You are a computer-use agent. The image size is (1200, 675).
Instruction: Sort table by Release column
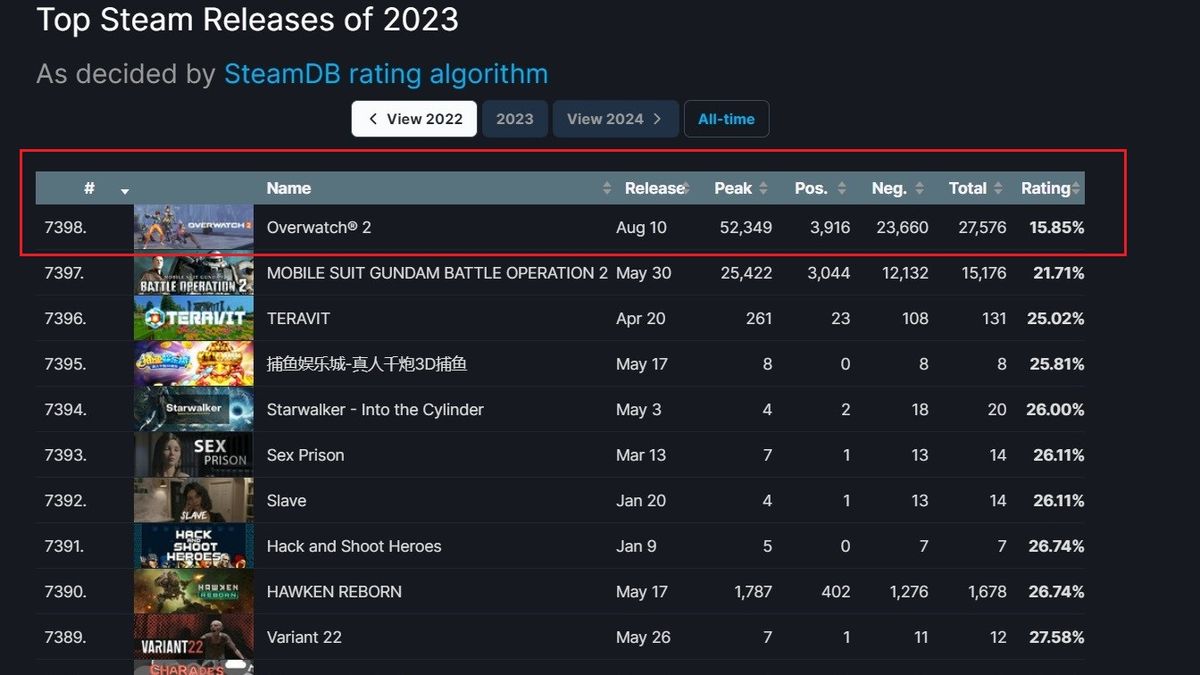click(x=654, y=188)
